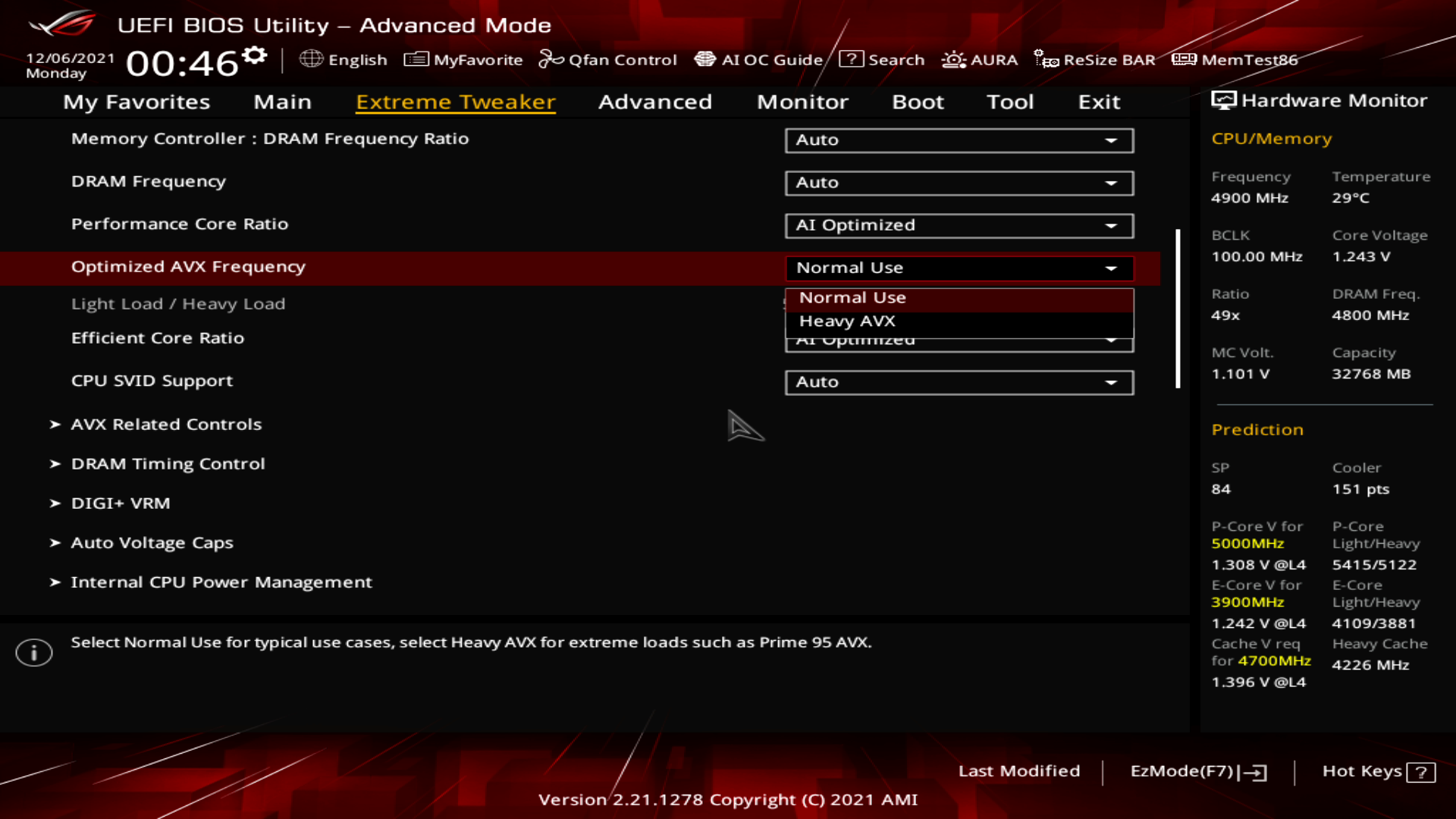This screenshot has height=819, width=1456.
Task: Switch to the Monitor tab
Action: pos(802,102)
